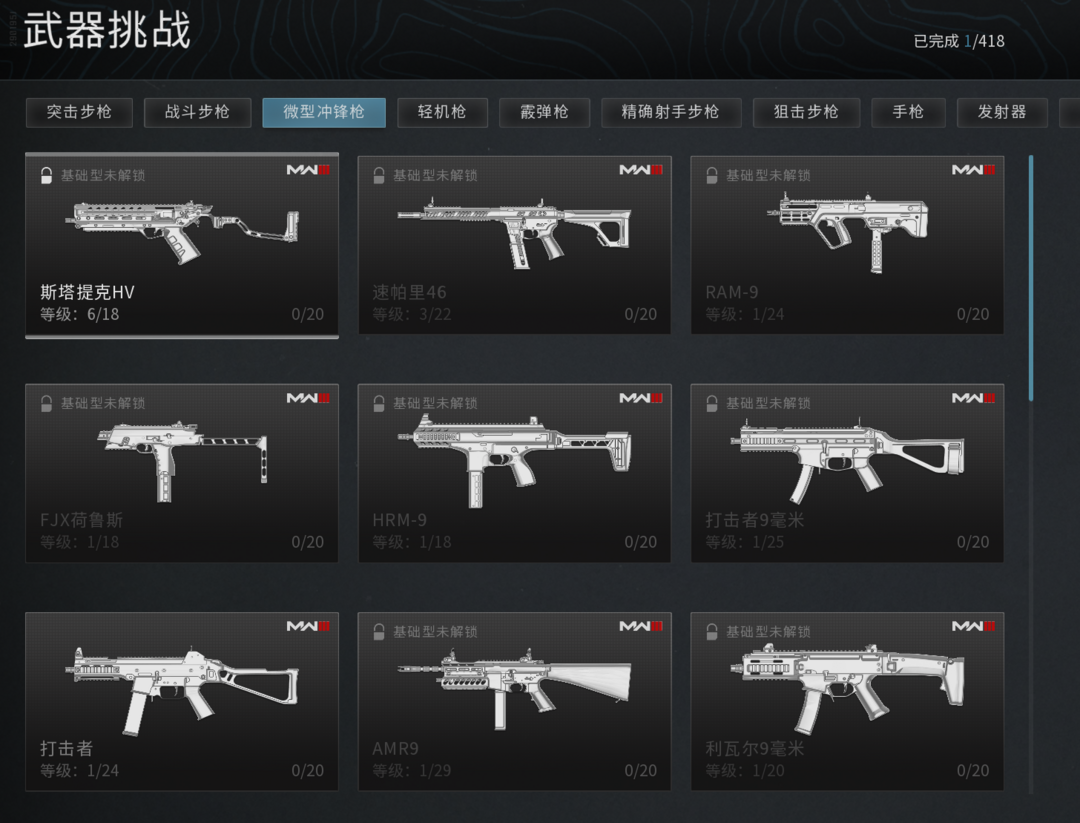The width and height of the screenshot is (1080, 823).
Task: Click the weapon list vertical scrollbar
Action: pyautogui.click(x=1031, y=278)
